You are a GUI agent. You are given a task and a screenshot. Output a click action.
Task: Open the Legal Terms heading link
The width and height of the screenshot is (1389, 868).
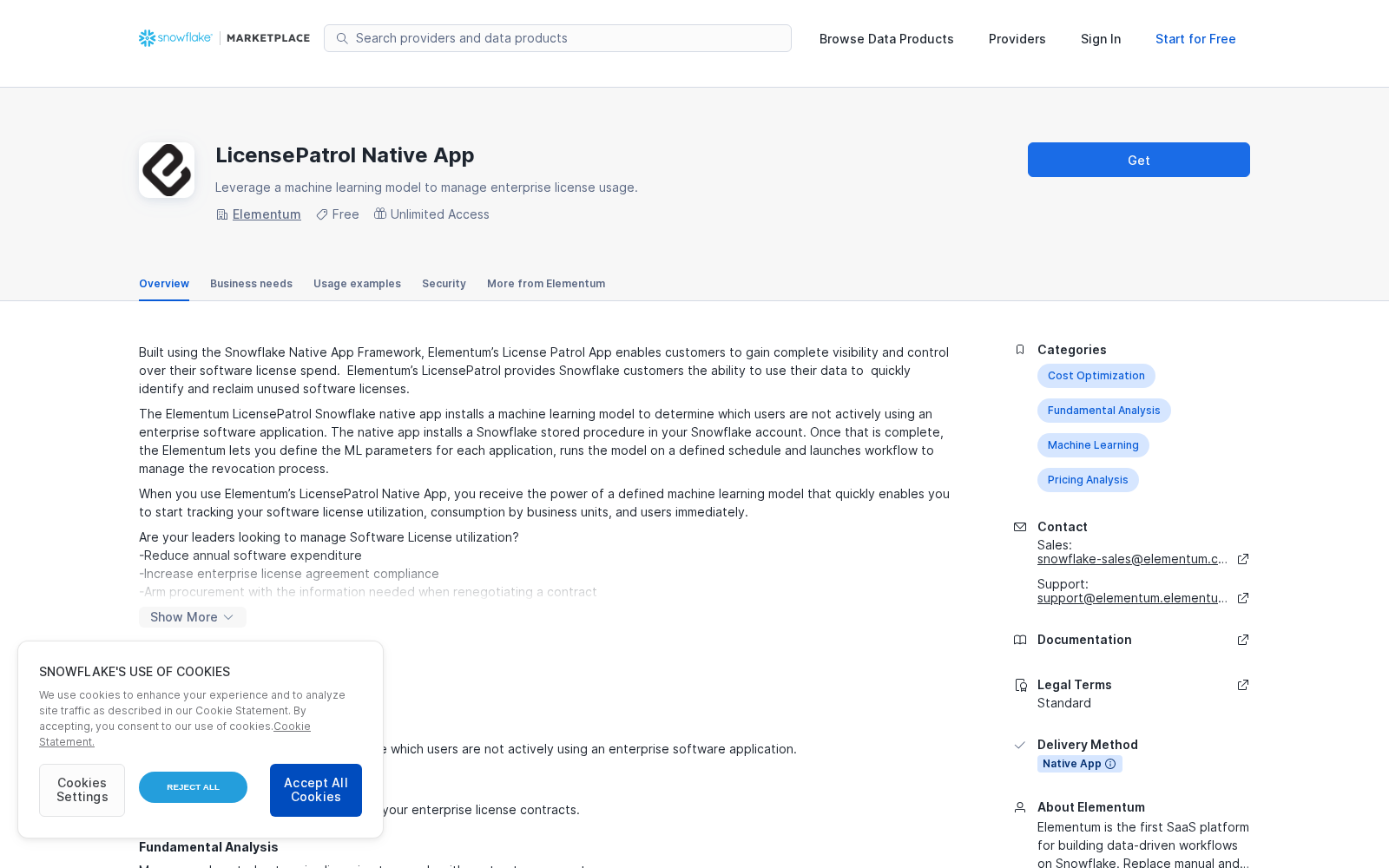[1075, 685]
